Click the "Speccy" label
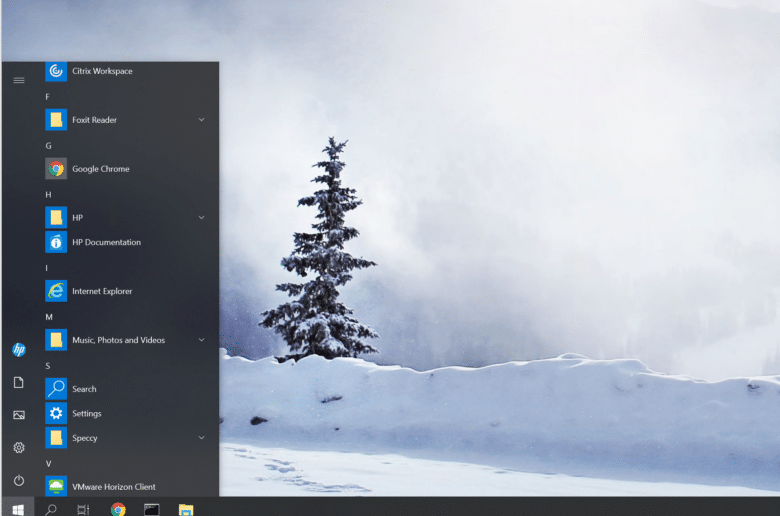The width and height of the screenshot is (780, 516). 85,438
